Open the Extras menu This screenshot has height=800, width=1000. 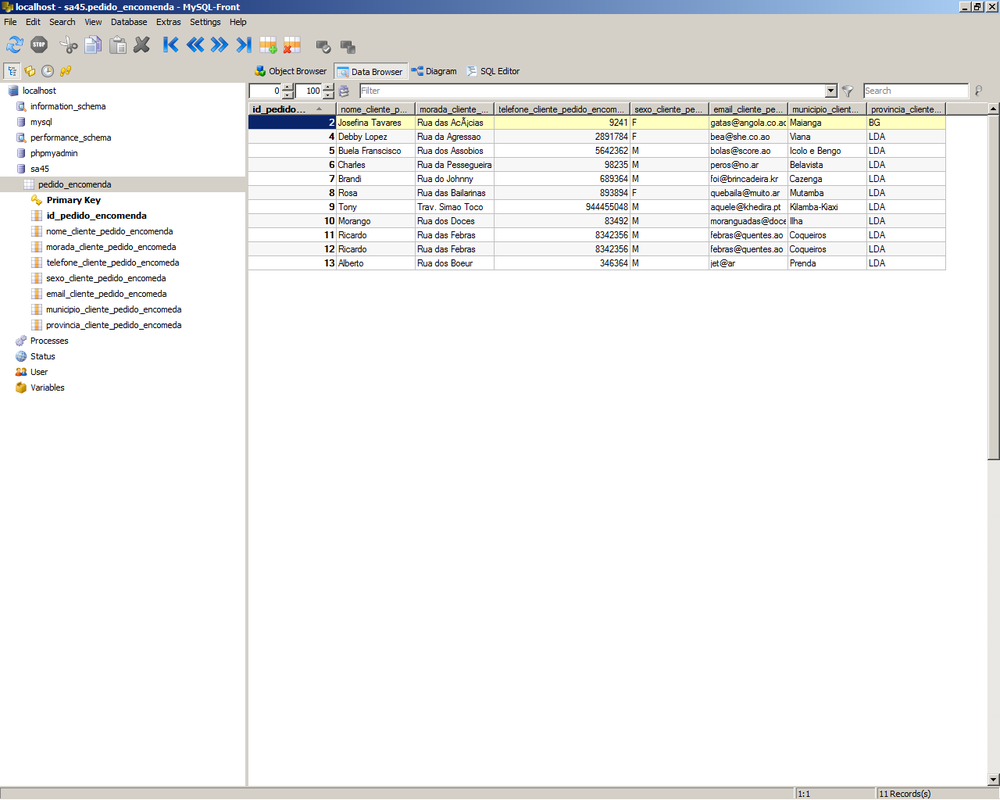(x=168, y=21)
